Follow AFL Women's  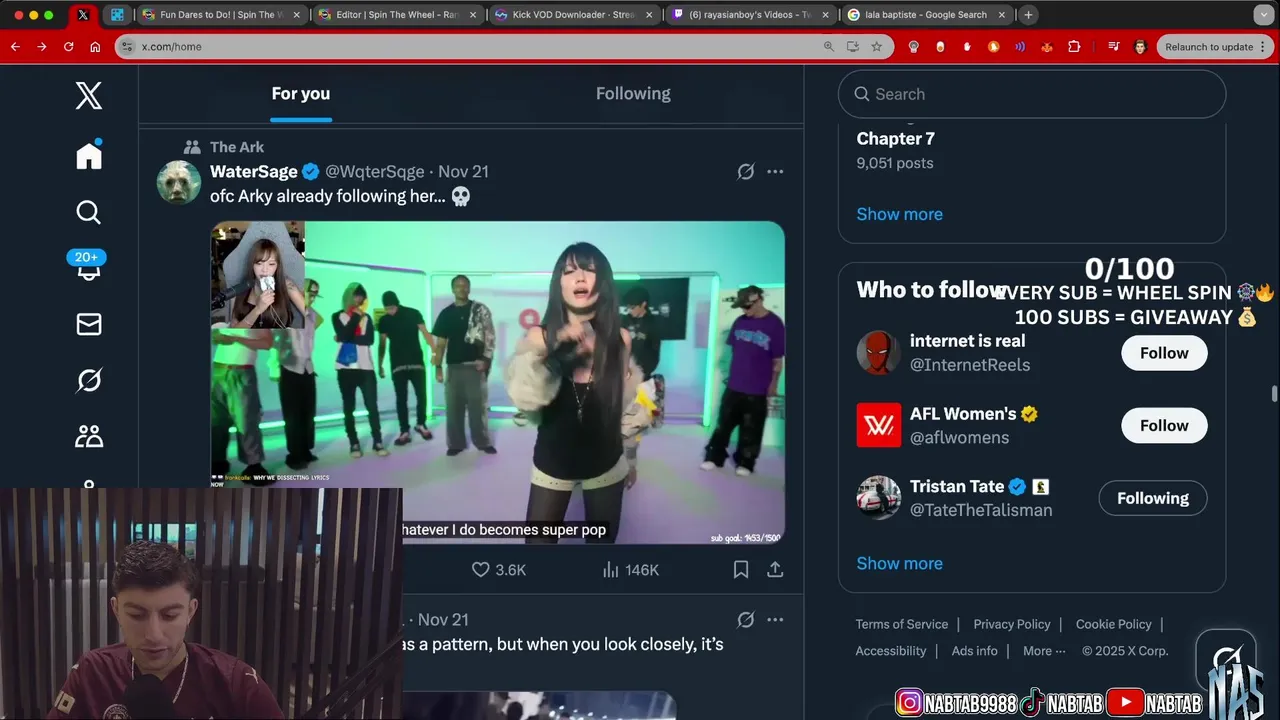[x=1164, y=425]
